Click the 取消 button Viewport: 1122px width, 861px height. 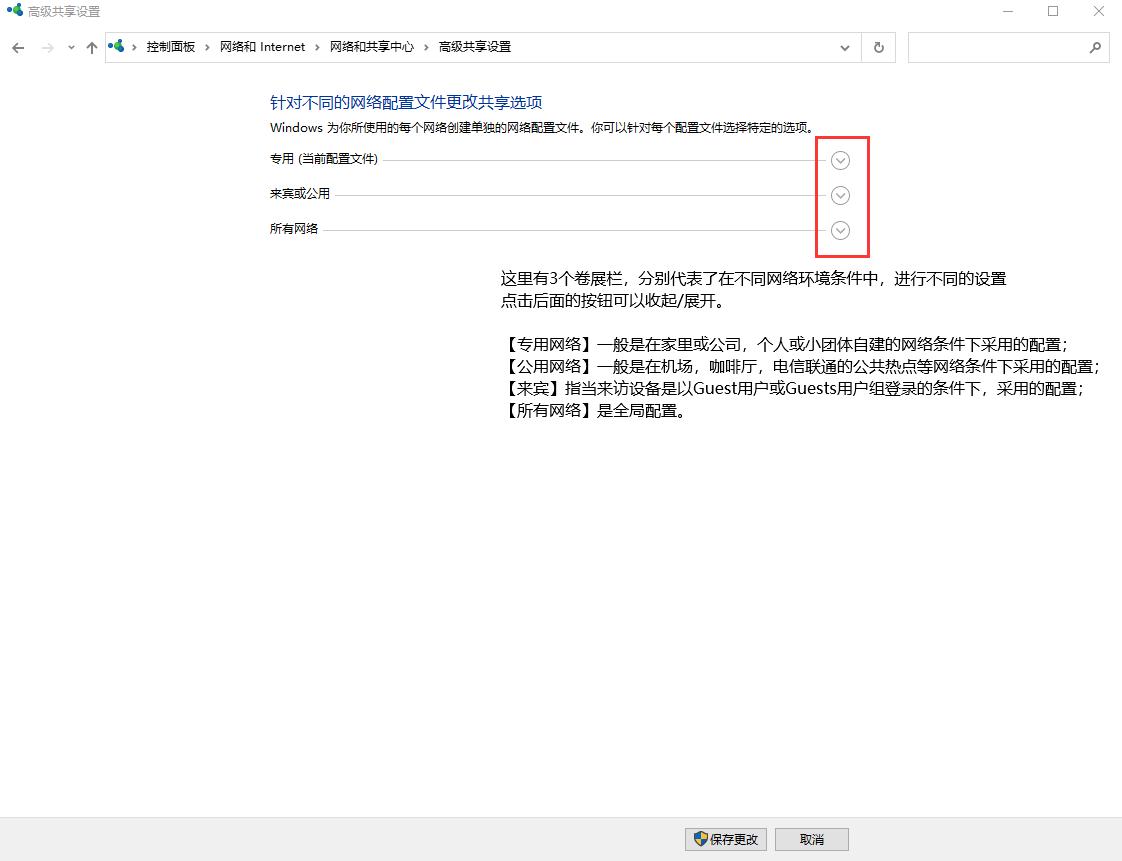(x=811, y=839)
